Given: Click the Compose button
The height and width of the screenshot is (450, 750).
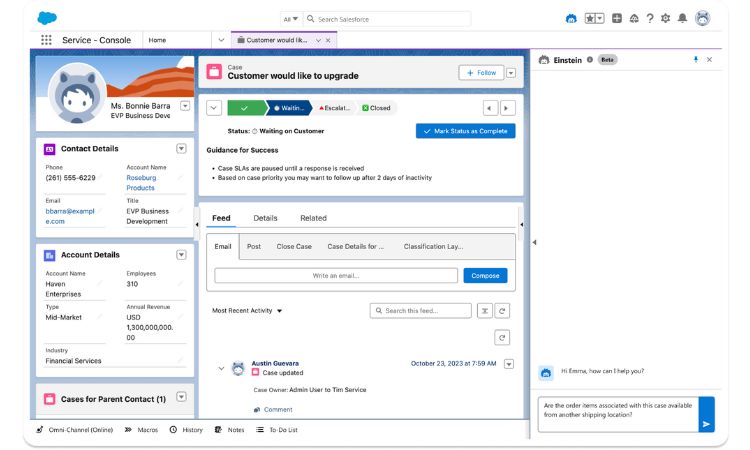Looking at the screenshot, I should coord(485,276).
